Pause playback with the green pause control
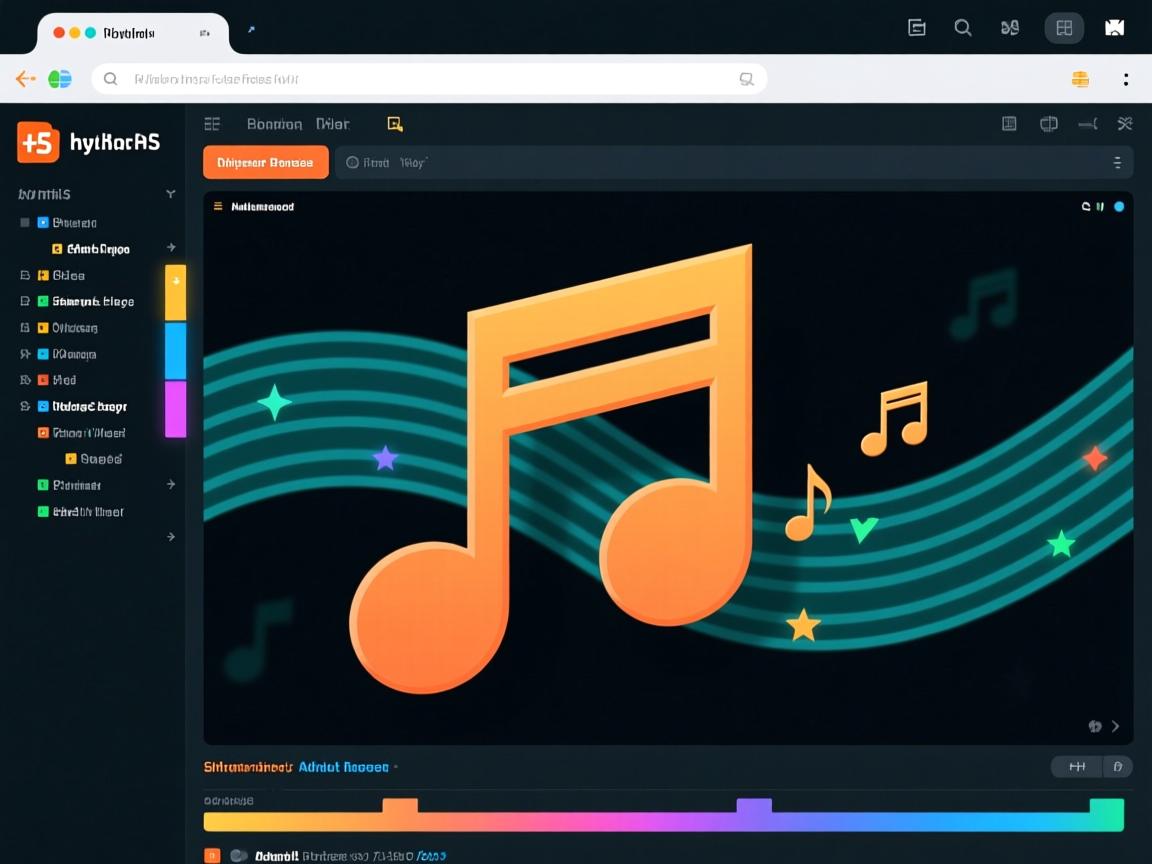Screen dimensions: 1152x864 (1101, 206)
